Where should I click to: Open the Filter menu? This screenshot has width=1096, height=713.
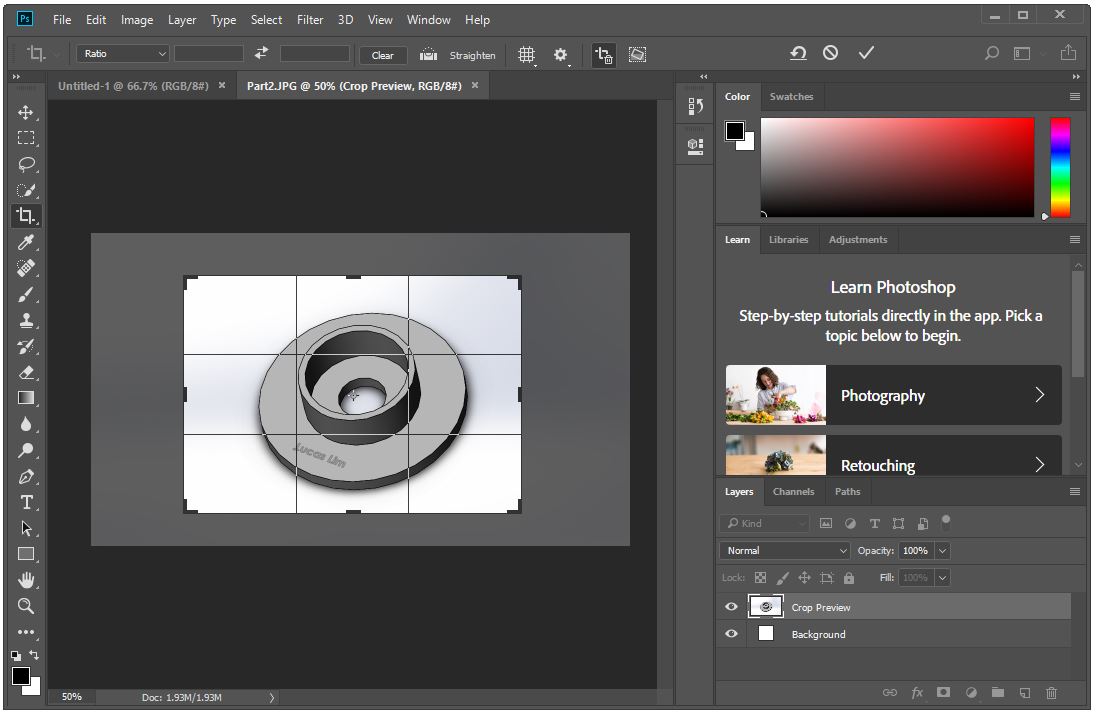tap(310, 19)
